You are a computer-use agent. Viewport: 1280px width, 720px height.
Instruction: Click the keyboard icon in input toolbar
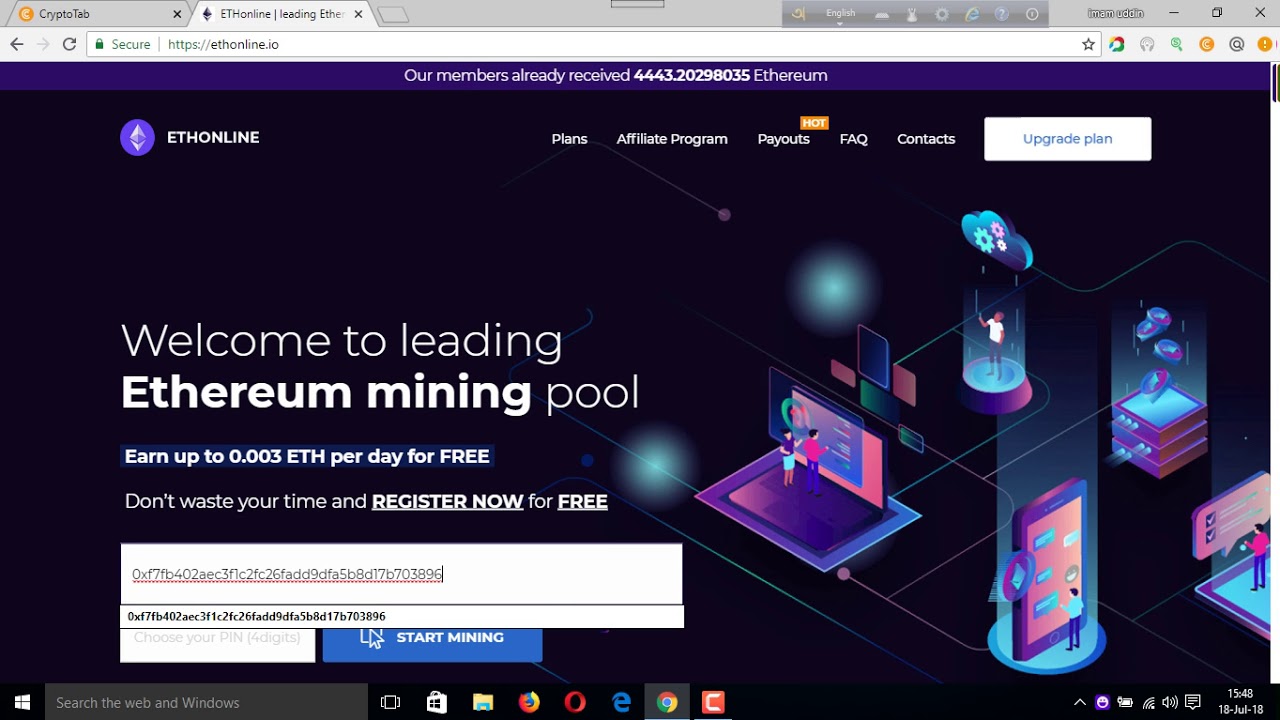882,15
